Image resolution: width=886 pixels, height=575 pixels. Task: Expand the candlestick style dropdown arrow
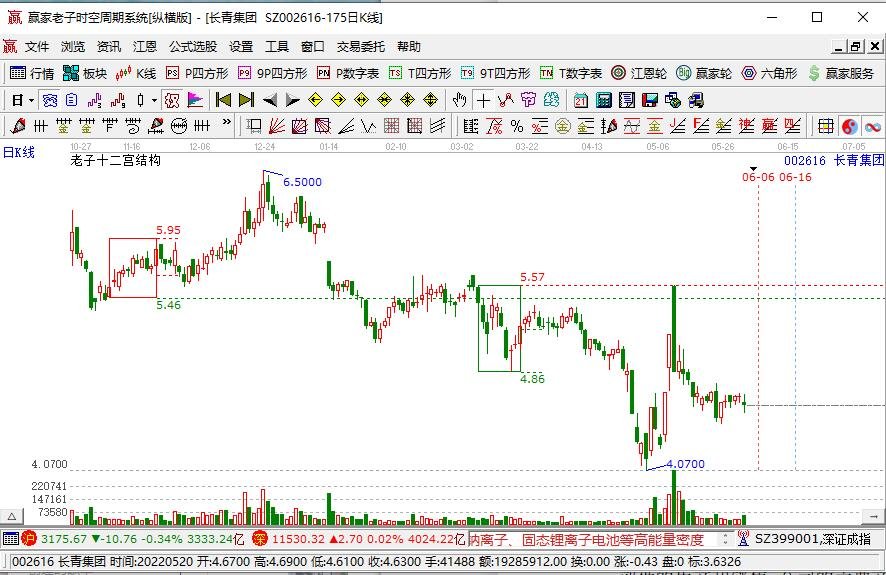pos(154,101)
